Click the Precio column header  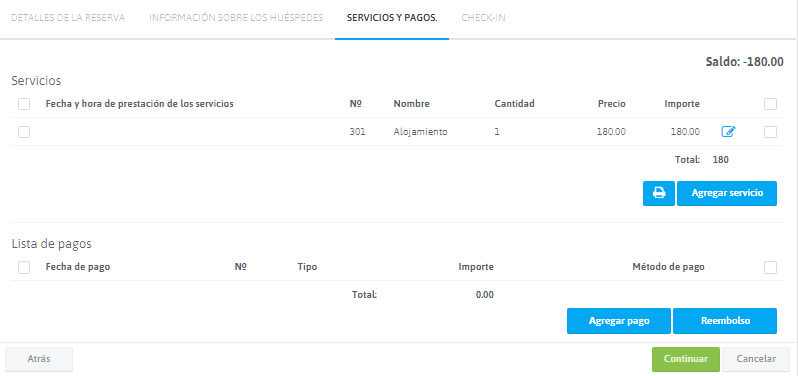(x=612, y=104)
